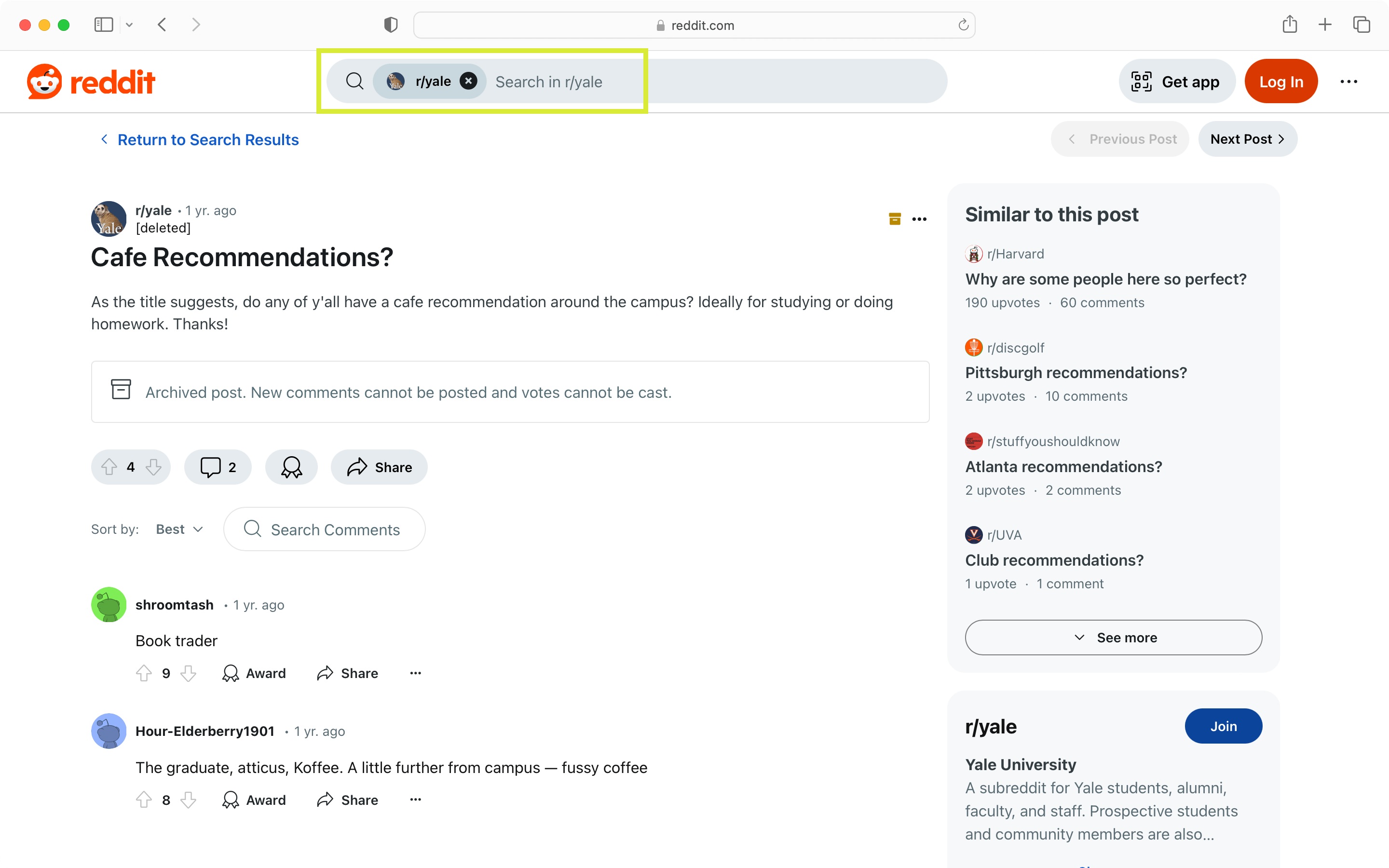Go to the Next Post

tap(1247, 139)
